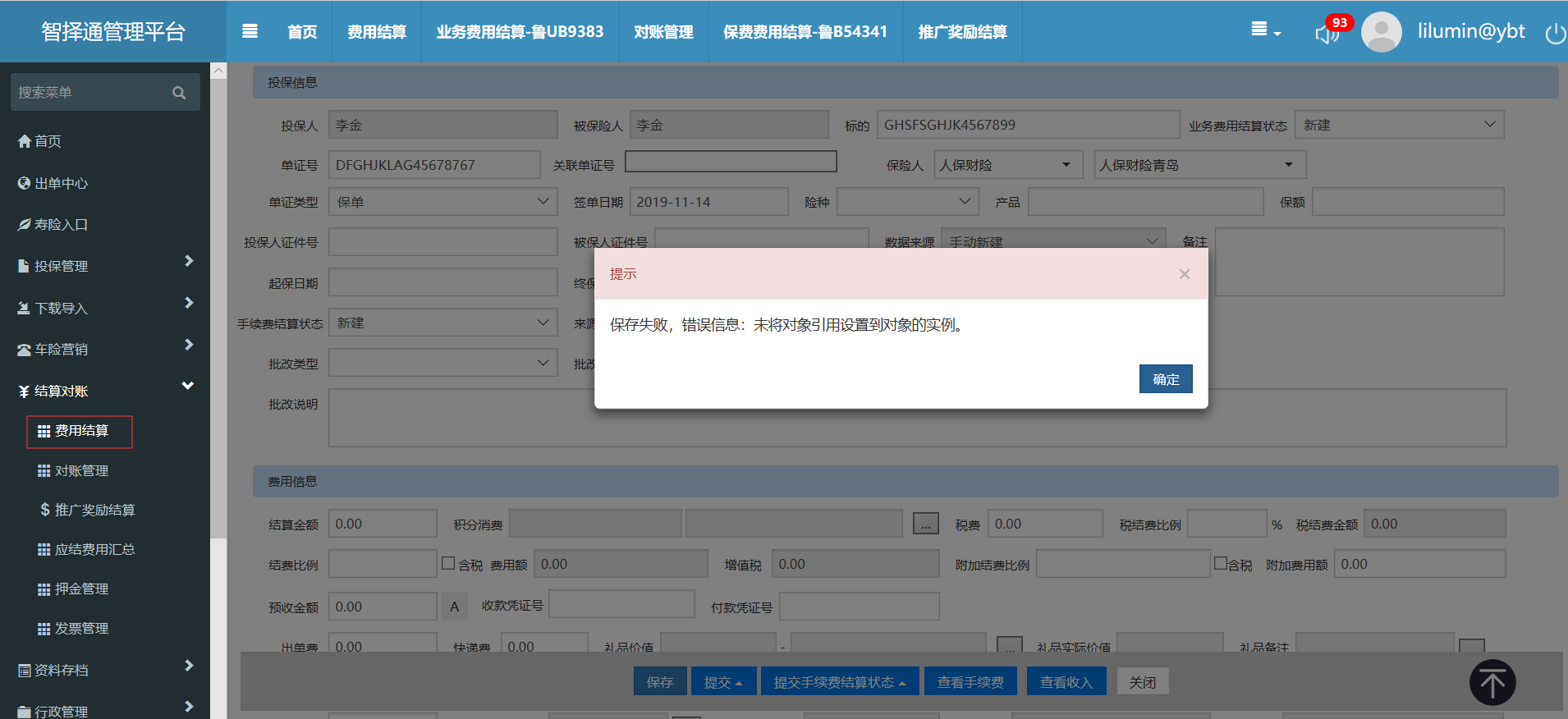Toggle the 含税 checkbox beside 结费比例

click(x=448, y=564)
